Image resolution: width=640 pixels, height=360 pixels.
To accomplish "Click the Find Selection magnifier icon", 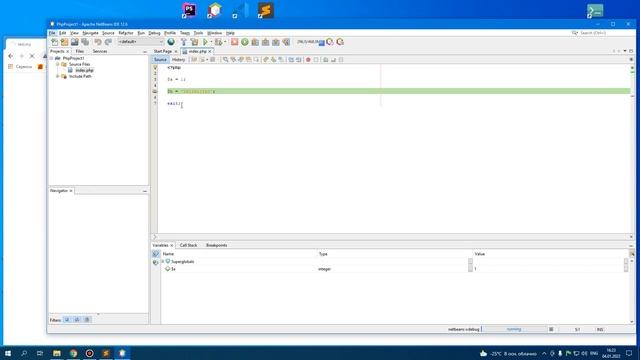I will (x=225, y=60).
